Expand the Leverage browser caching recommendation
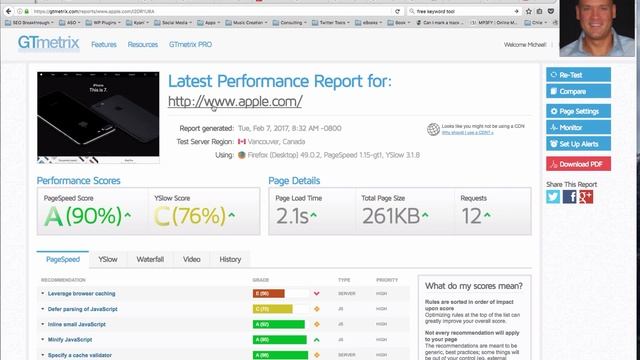Image resolution: width=640 pixels, height=360 pixels. pyautogui.click(x=81, y=293)
